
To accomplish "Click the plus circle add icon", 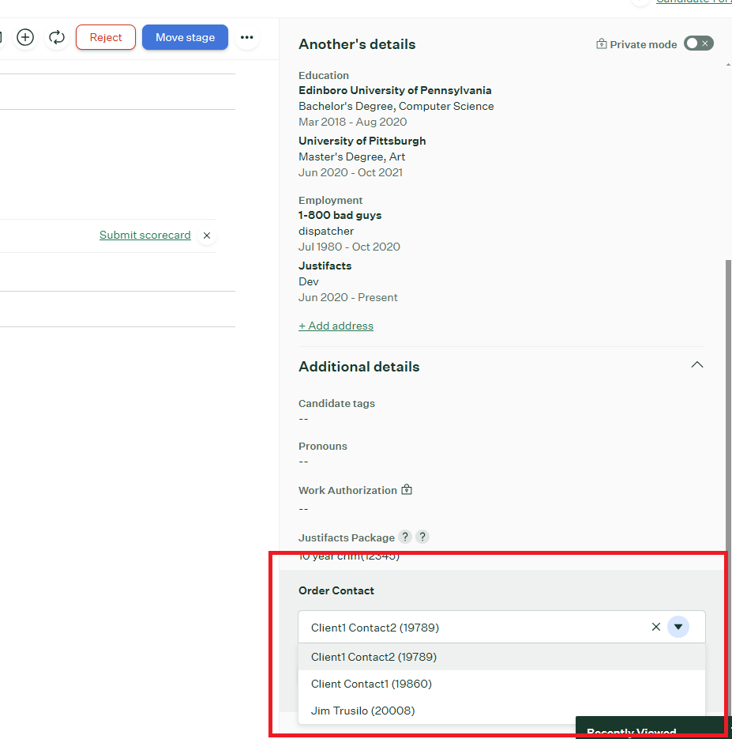I will [25, 37].
